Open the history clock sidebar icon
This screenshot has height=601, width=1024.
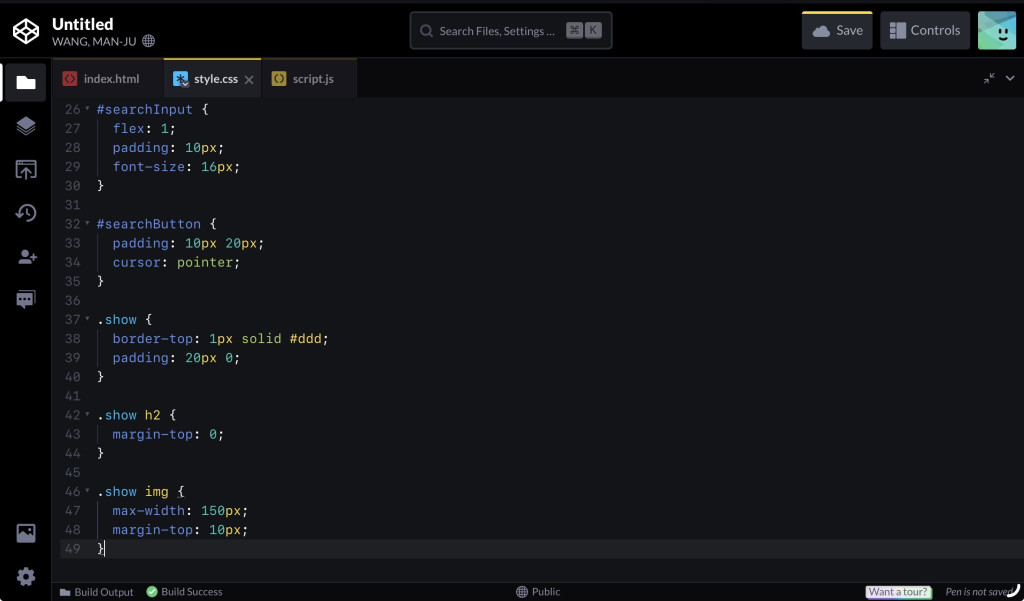(x=25, y=213)
